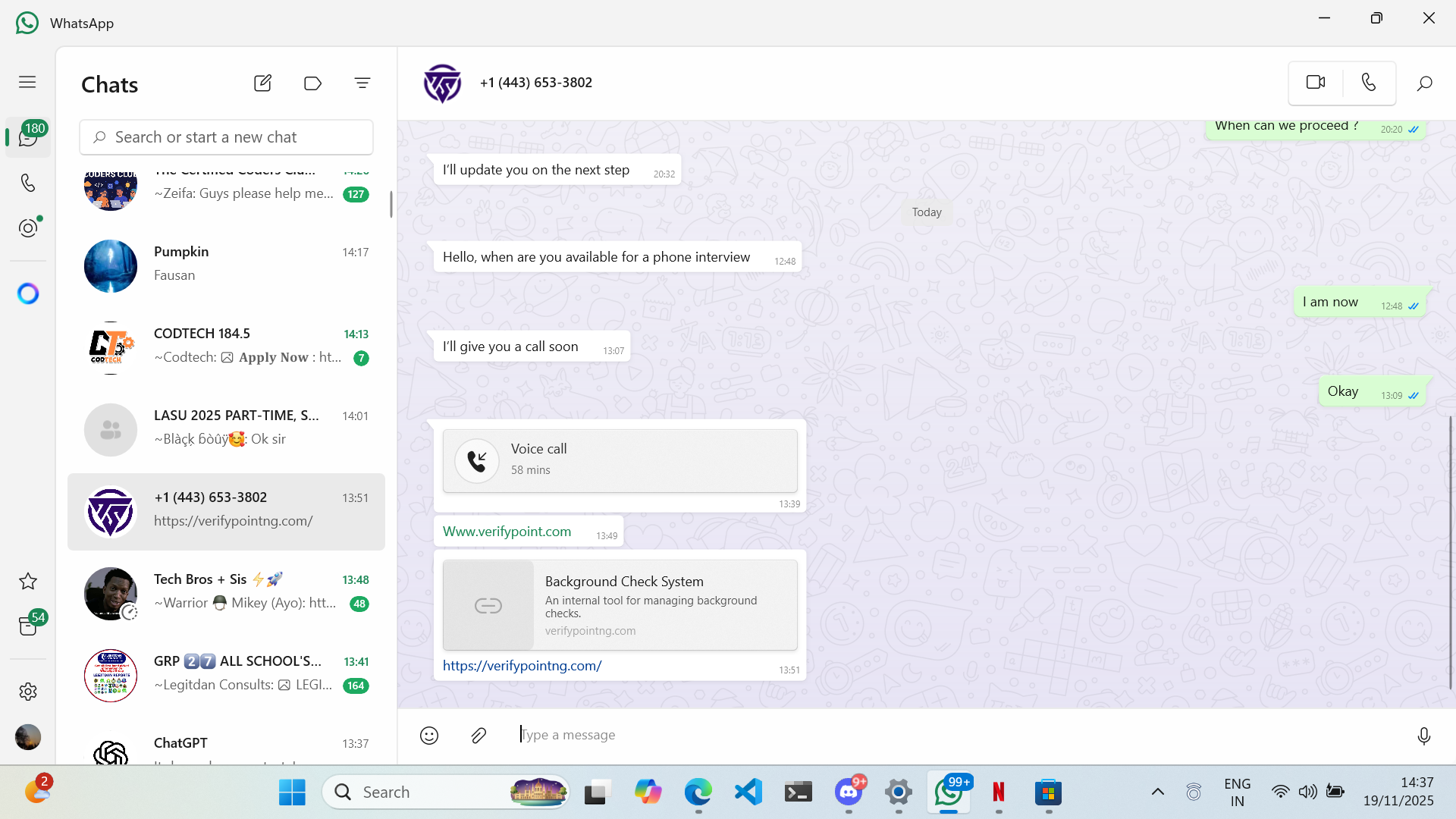1456x819 pixels.
Task: Click the search or start new chat field
Action: point(226,137)
